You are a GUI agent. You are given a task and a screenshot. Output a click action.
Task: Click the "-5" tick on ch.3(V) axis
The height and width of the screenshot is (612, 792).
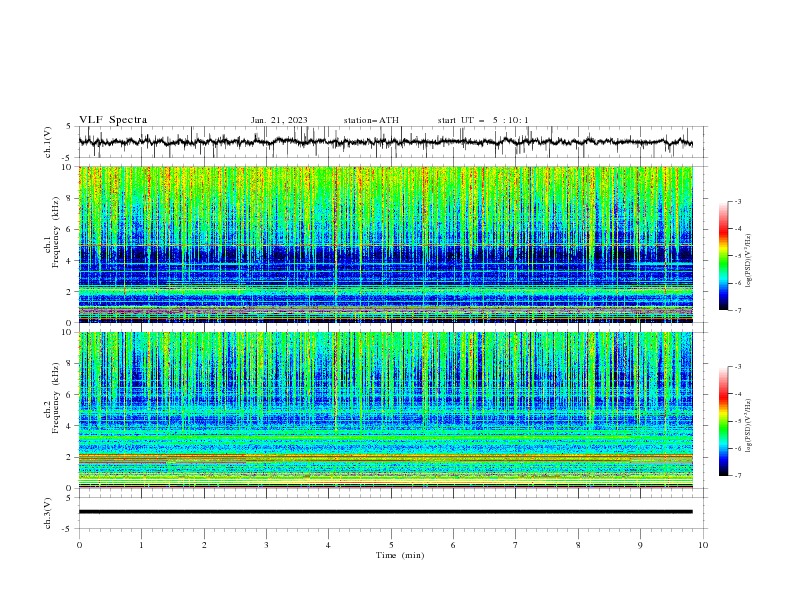67,529
